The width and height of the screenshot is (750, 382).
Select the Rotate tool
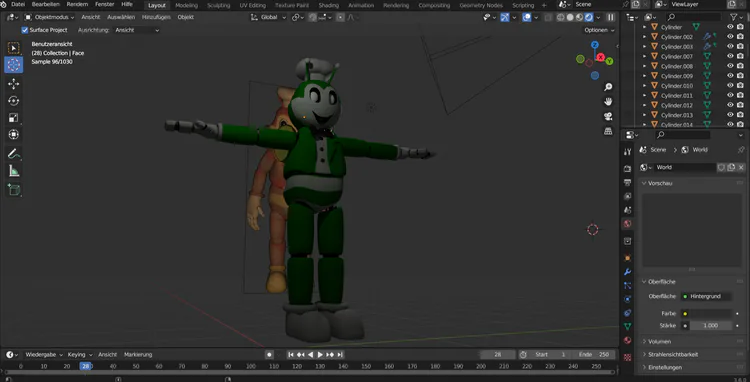point(13,101)
